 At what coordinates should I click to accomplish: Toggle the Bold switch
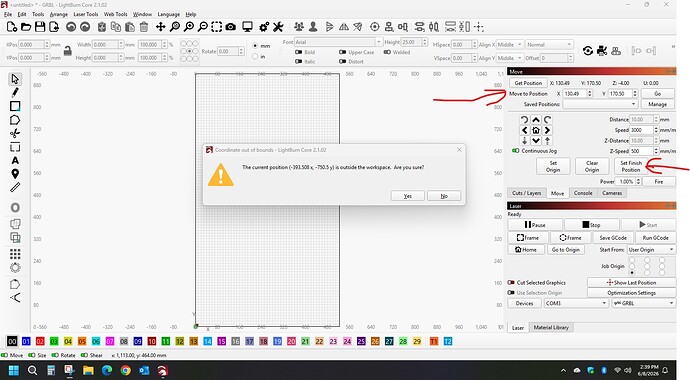tap(298, 52)
